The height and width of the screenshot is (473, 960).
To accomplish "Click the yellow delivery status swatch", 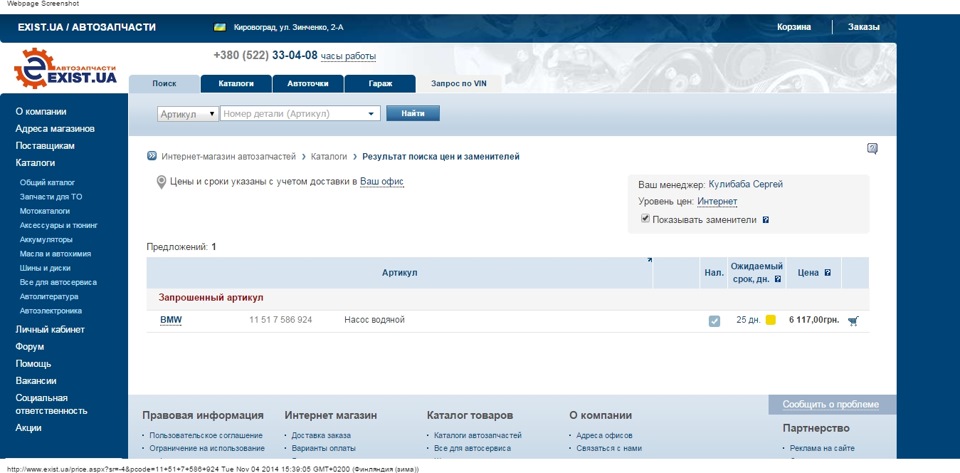I will 771,320.
